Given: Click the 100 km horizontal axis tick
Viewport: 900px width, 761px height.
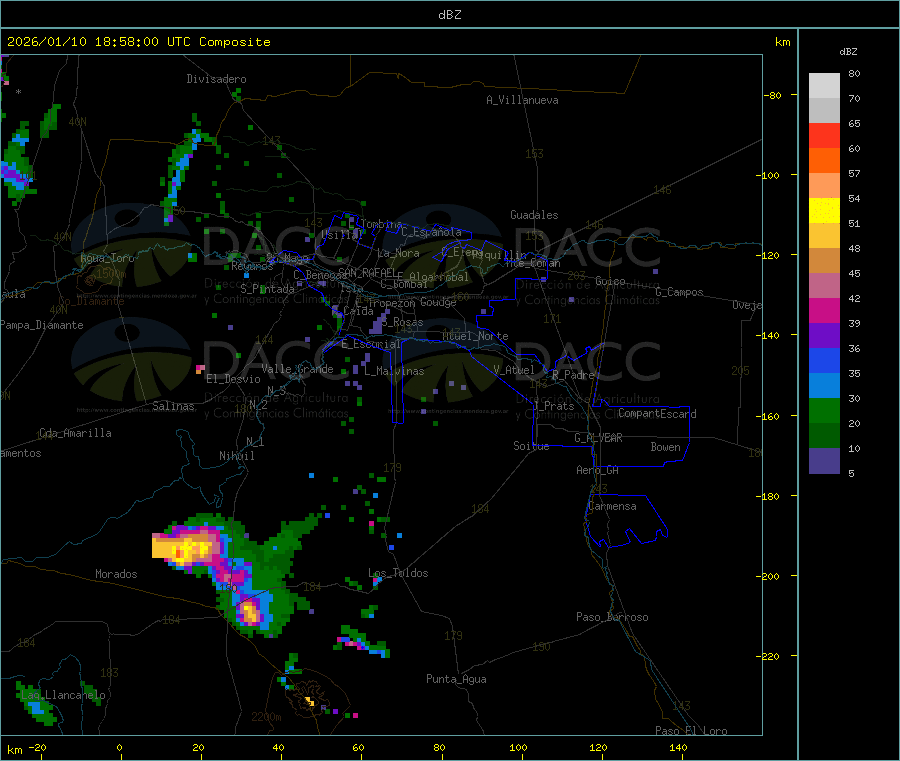Looking at the screenshot, I should point(518,747).
